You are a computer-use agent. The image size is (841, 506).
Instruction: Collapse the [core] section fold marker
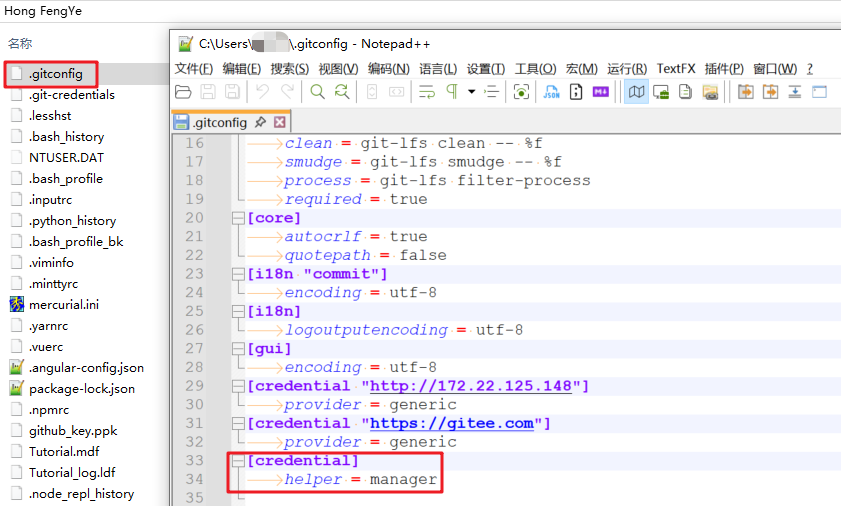point(238,218)
